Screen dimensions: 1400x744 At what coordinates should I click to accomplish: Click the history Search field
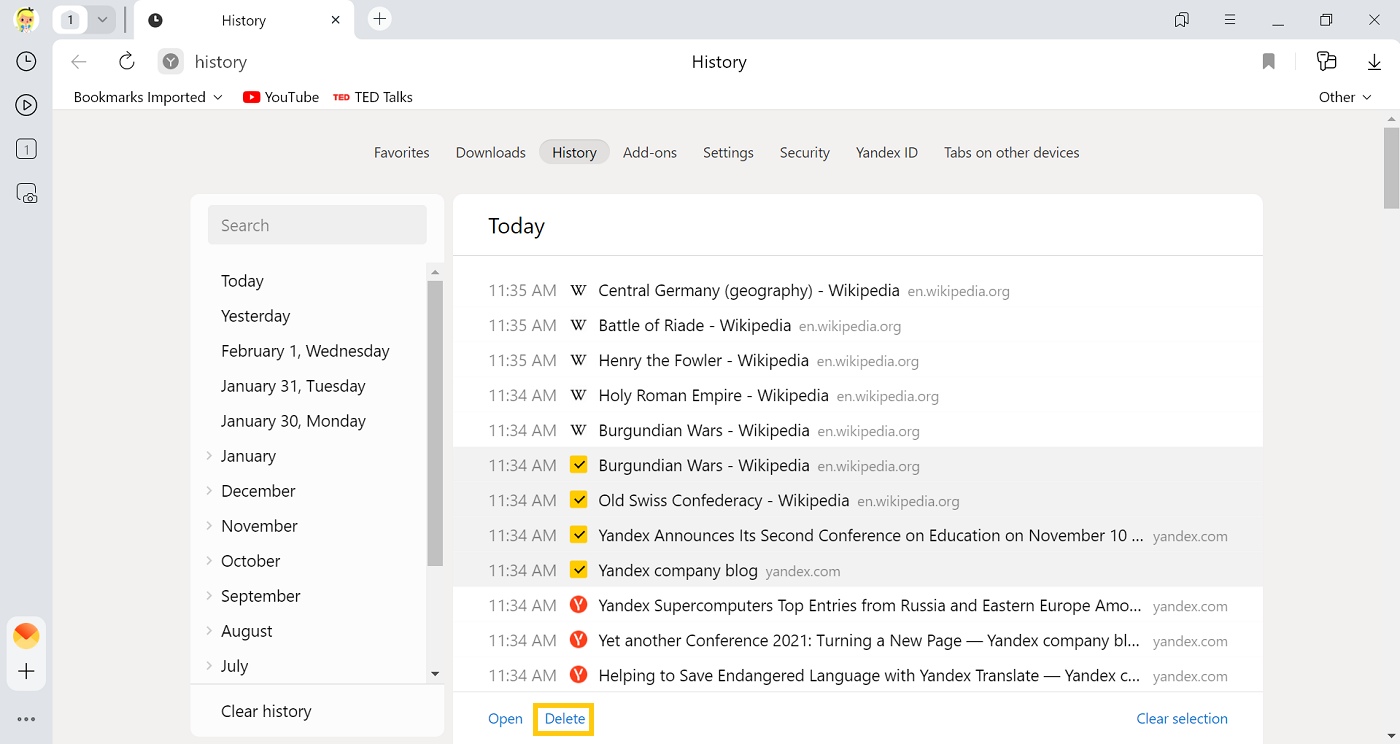tap(317, 225)
